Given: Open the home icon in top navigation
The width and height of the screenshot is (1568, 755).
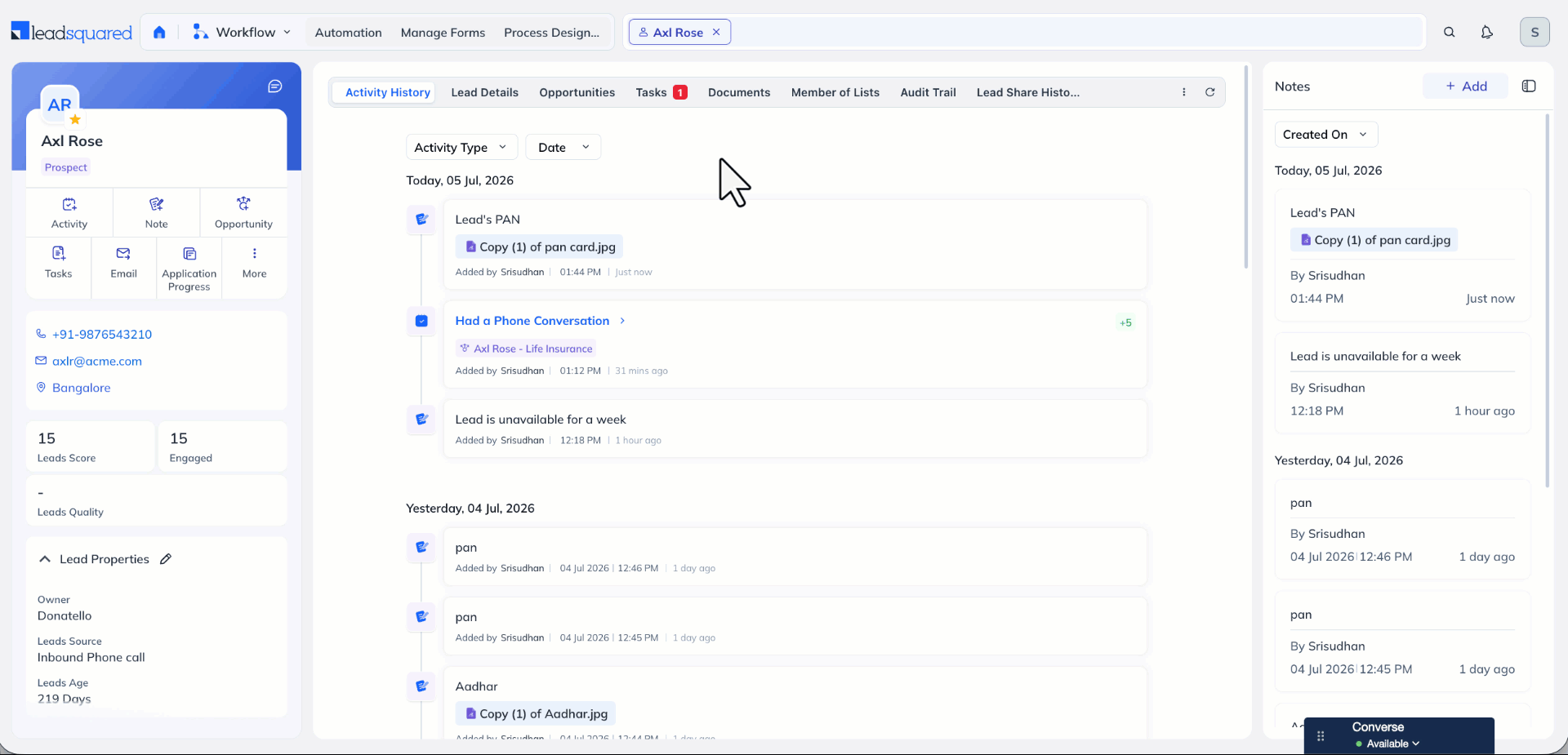Looking at the screenshot, I should [159, 33].
